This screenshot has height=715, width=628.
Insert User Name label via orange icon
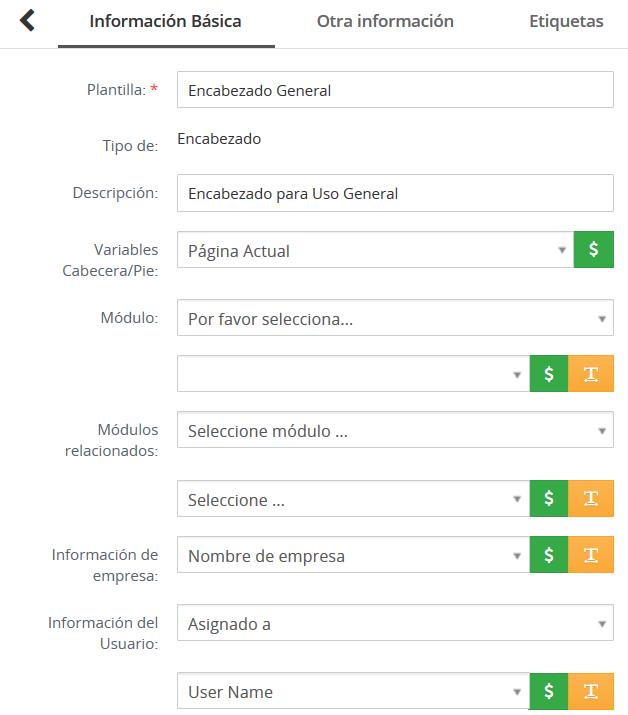coord(591,691)
